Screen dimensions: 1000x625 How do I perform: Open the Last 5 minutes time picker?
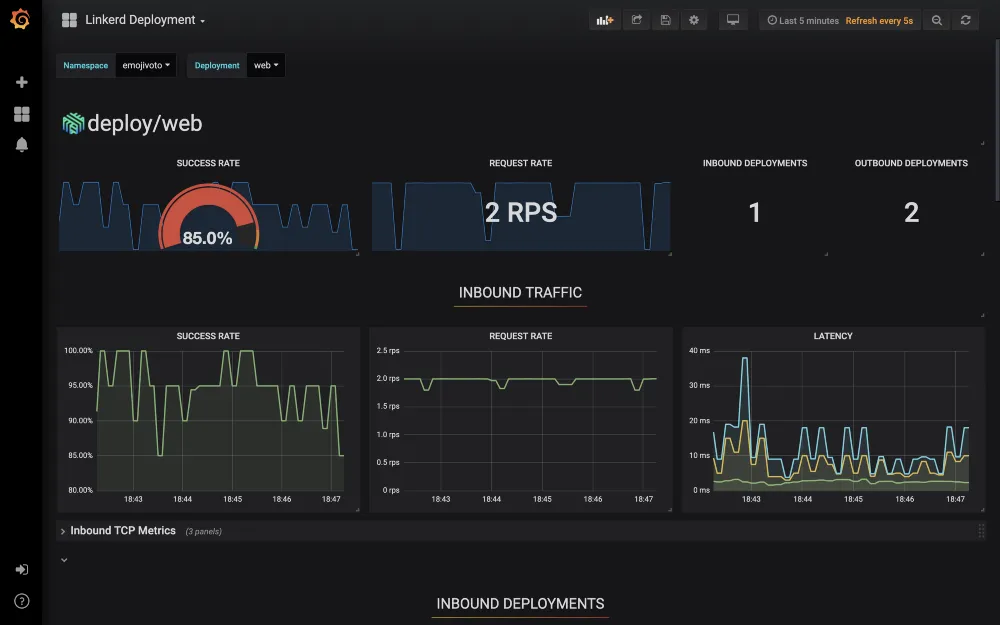click(x=803, y=20)
